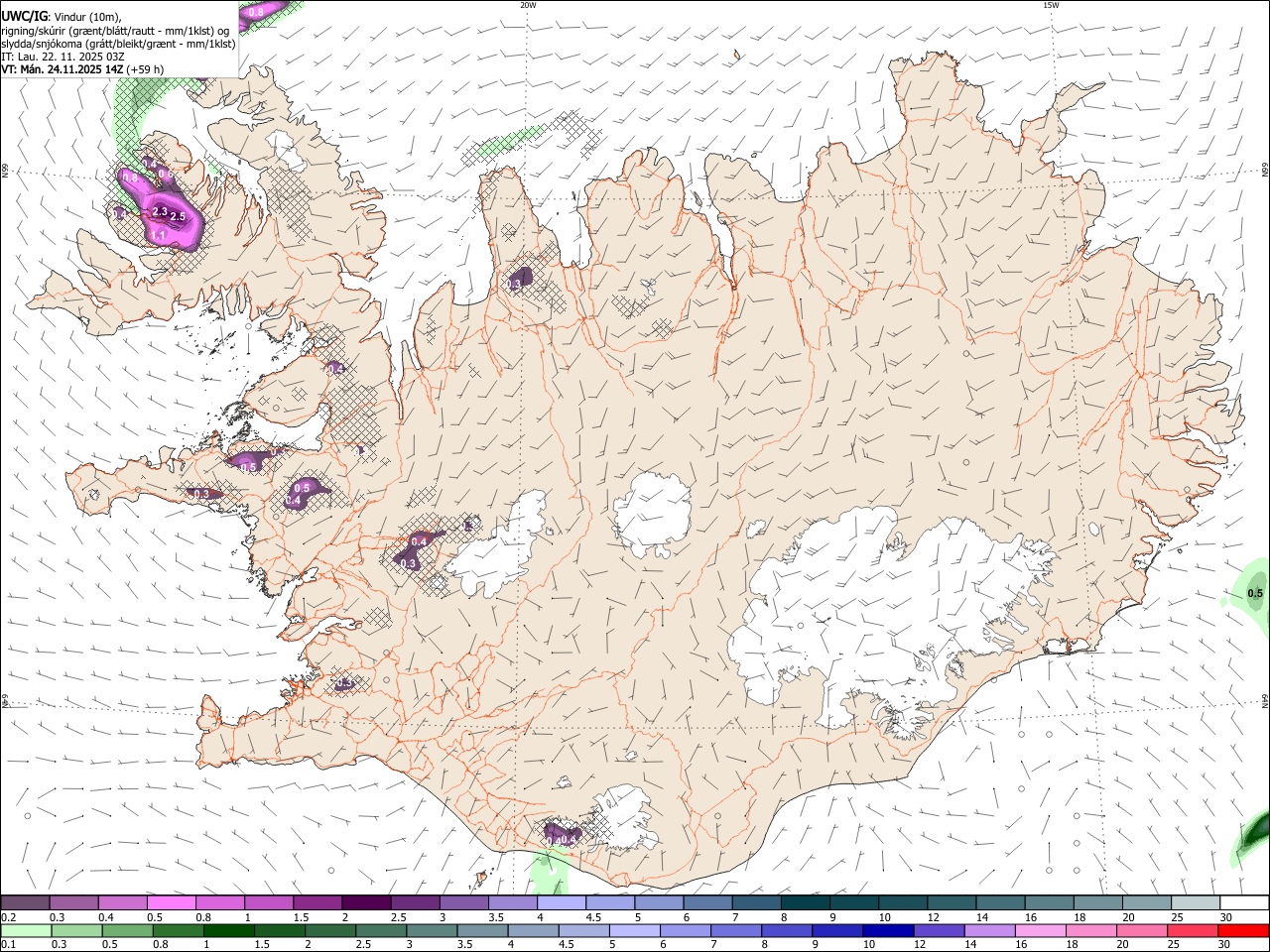The image size is (1270, 952).
Task: Select the dark teal 8–9 snow swatch
Action: click(x=806, y=902)
